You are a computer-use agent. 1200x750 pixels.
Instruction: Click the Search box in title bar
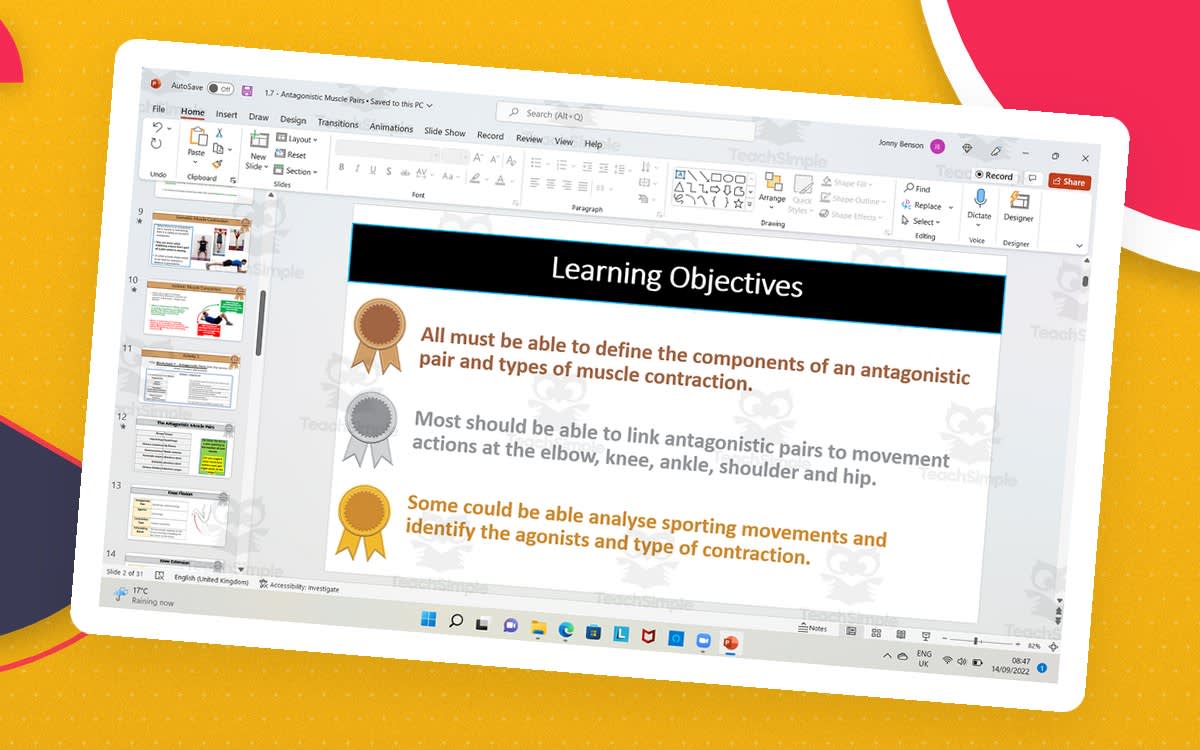coord(625,121)
